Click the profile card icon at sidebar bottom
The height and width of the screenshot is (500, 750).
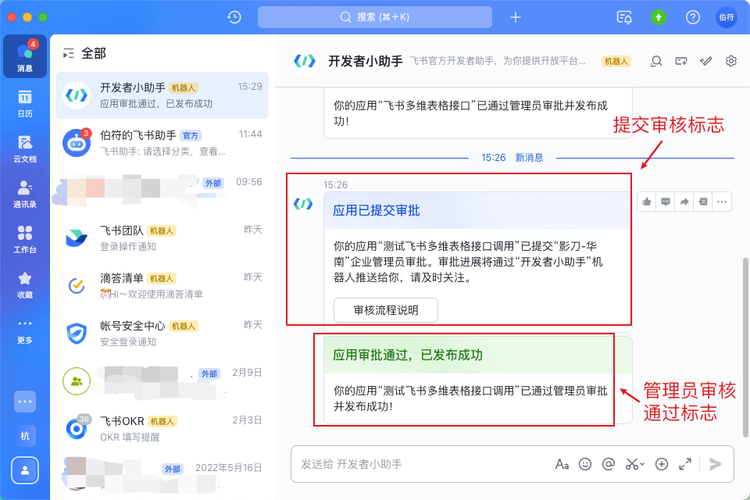pos(25,471)
